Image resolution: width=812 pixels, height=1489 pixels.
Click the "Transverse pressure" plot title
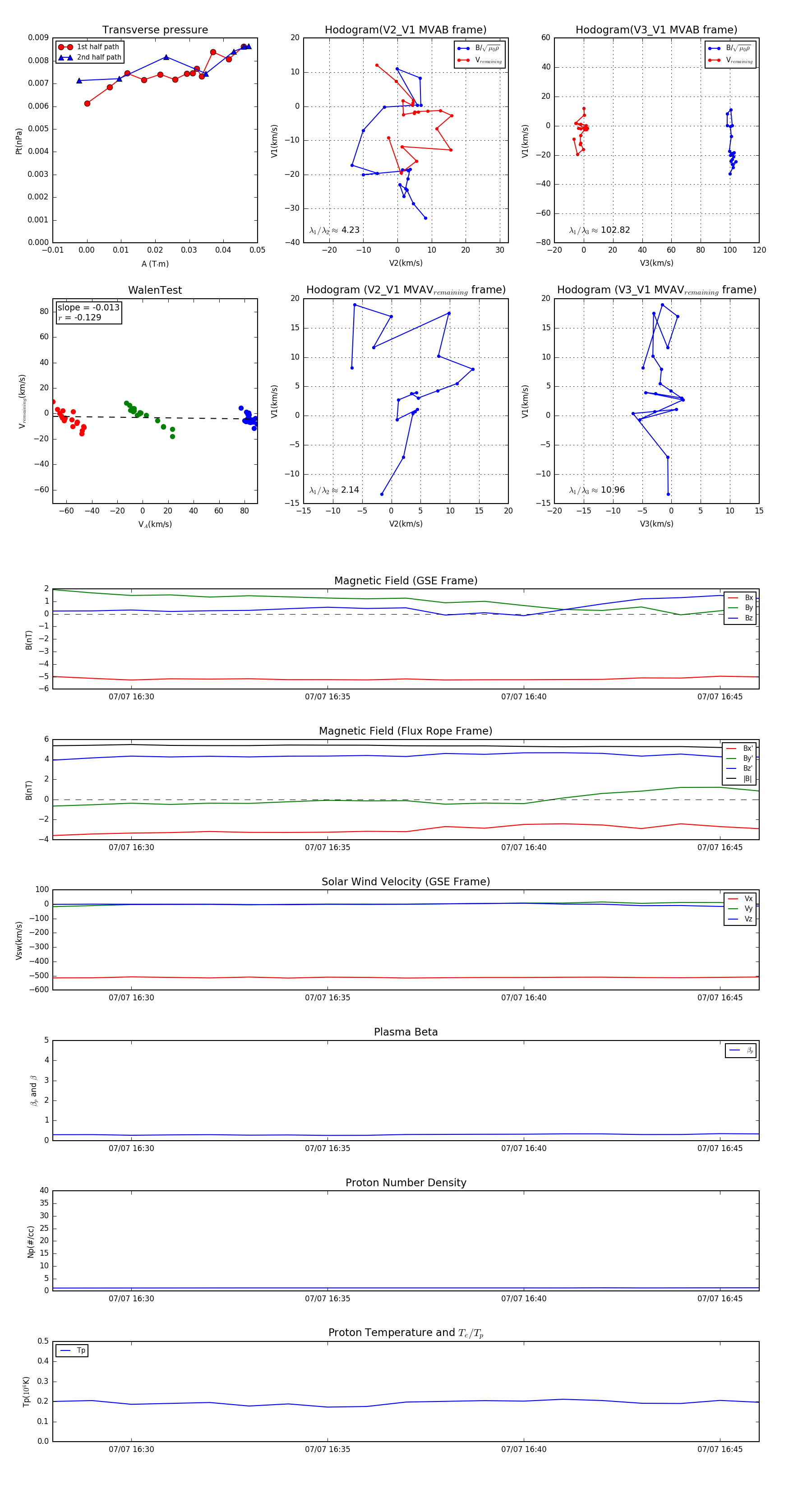coord(155,30)
